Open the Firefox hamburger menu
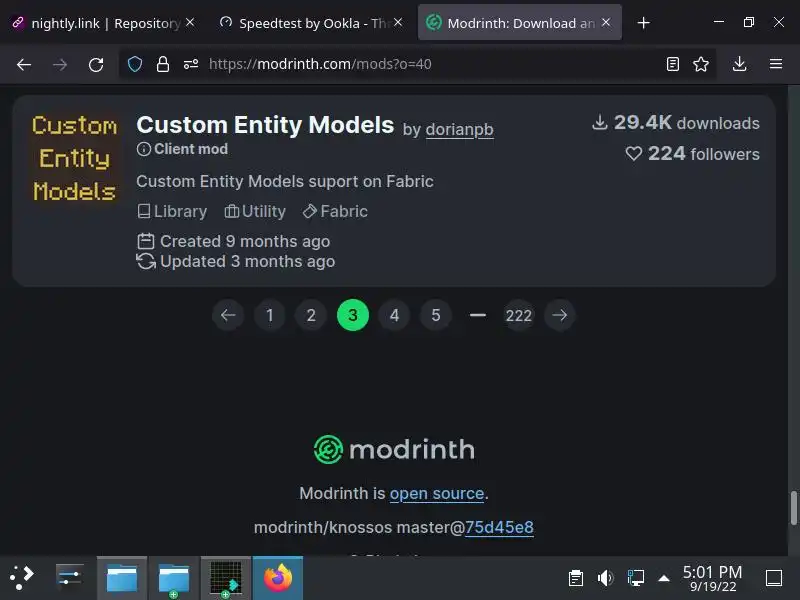The image size is (800, 600). (x=776, y=64)
